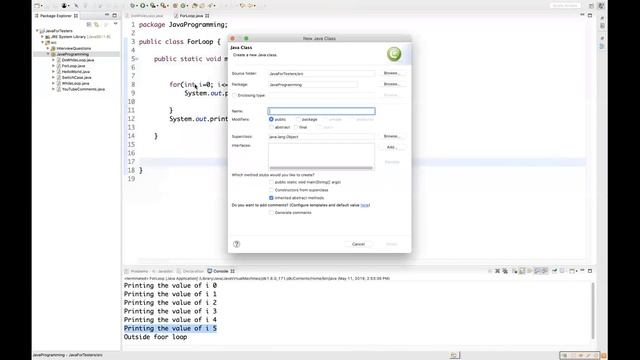The width and height of the screenshot is (640, 360).
Task: Check the final modifier checkbox
Action: coord(296,127)
